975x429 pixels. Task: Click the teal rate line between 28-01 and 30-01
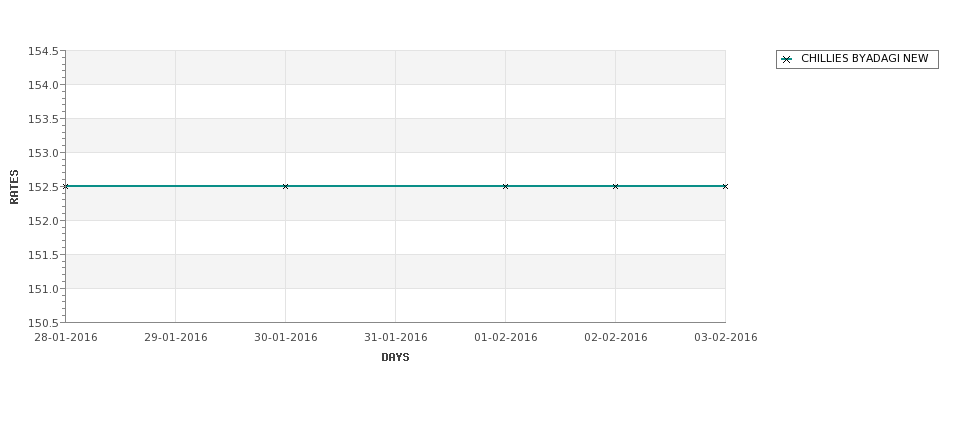click(176, 186)
